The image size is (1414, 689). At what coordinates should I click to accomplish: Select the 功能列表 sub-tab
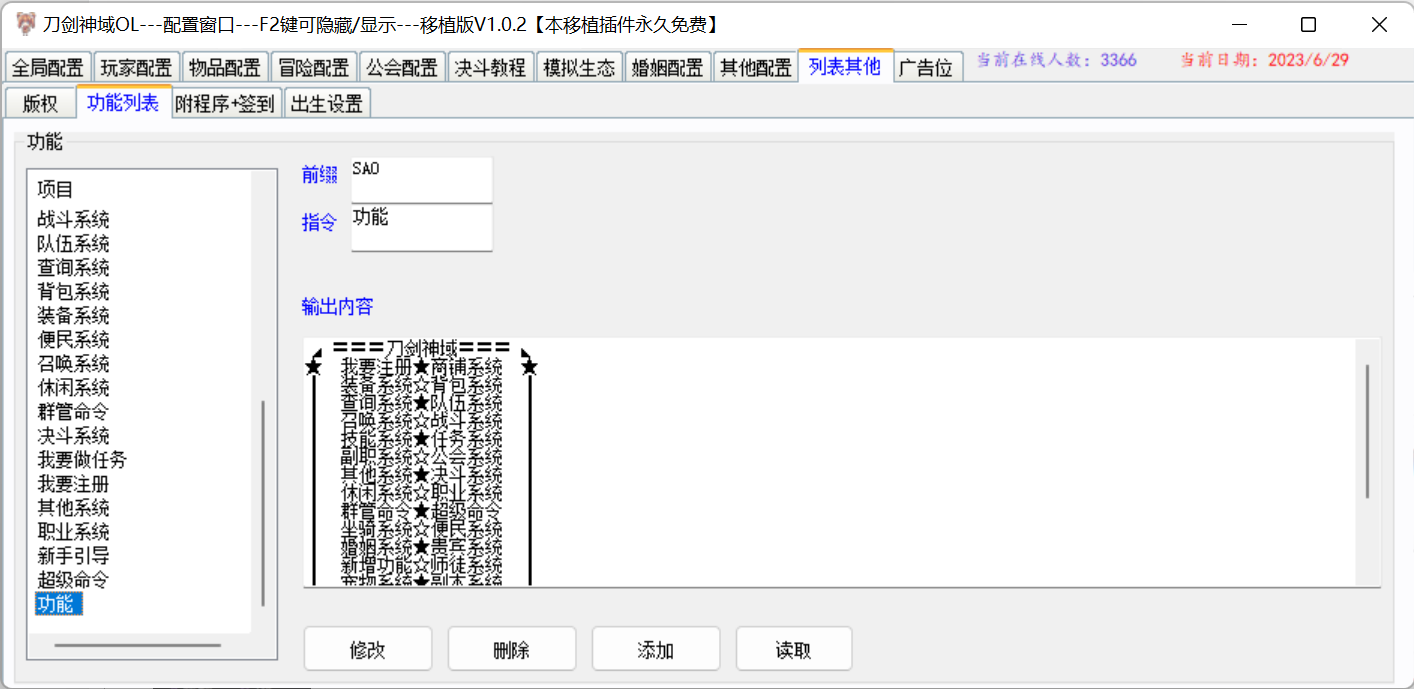tap(123, 102)
